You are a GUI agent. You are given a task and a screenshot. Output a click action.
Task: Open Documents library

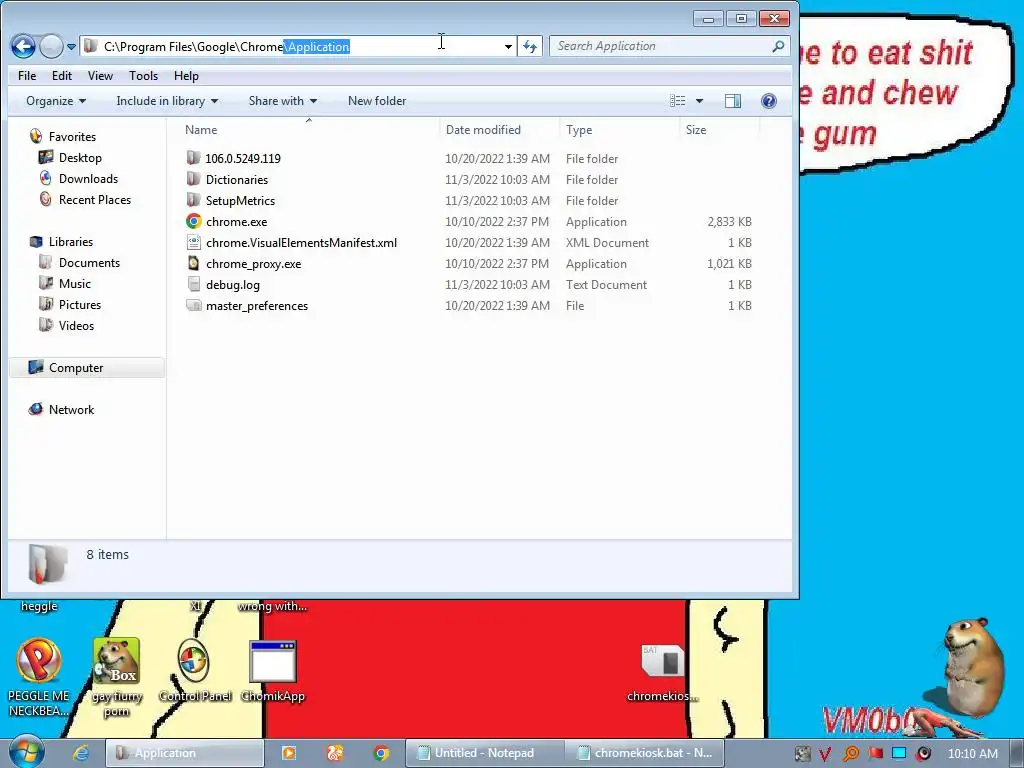pyautogui.click(x=89, y=263)
